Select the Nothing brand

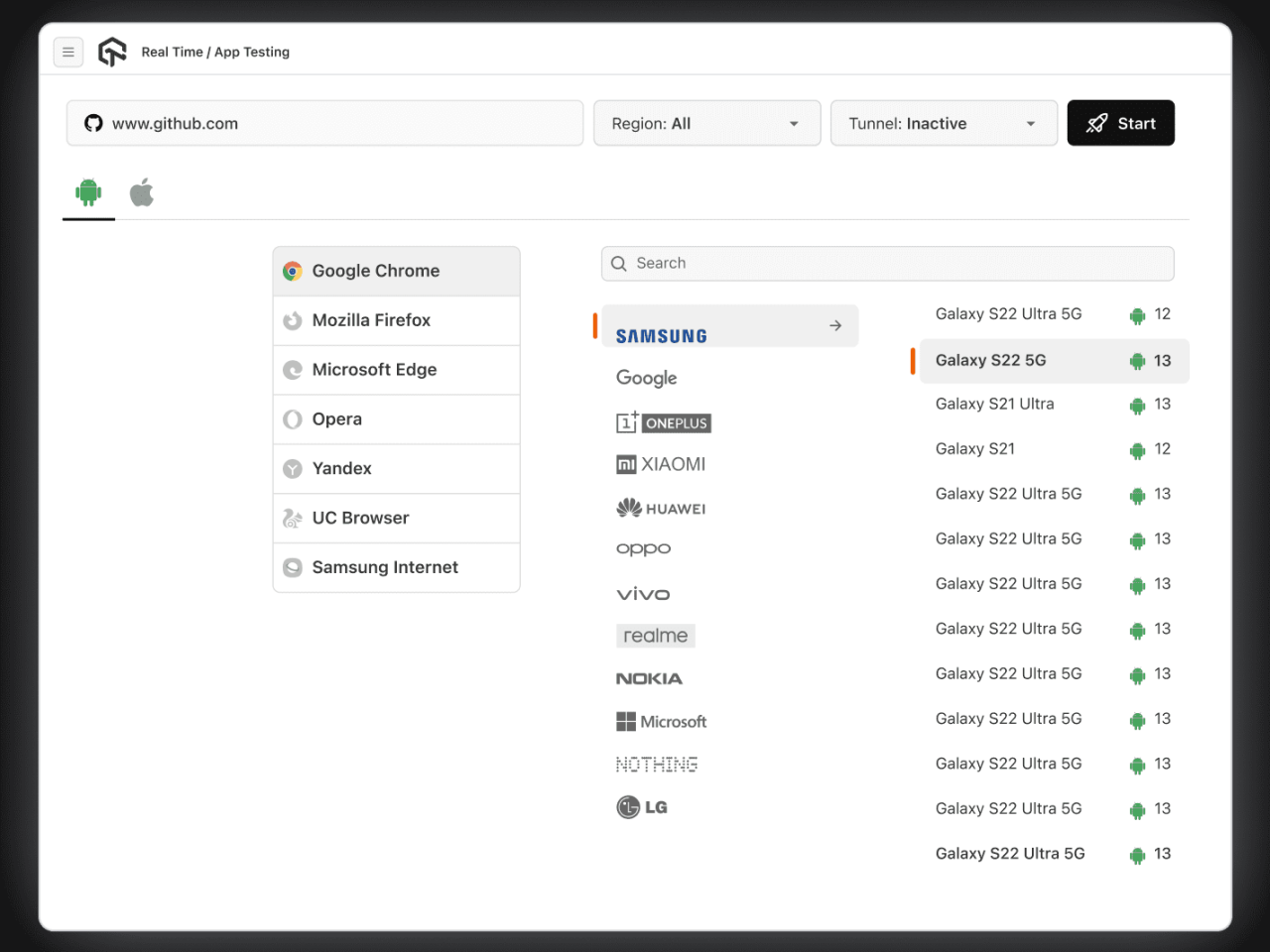pos(657,765)
